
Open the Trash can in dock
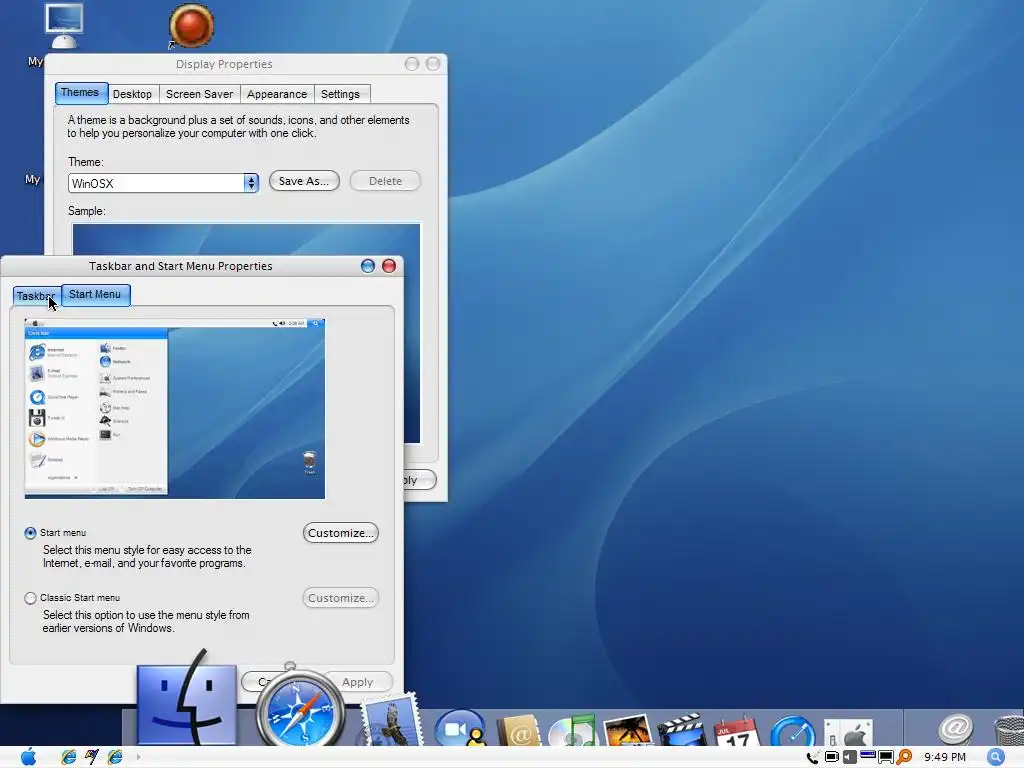click(x=1009, y=731)
